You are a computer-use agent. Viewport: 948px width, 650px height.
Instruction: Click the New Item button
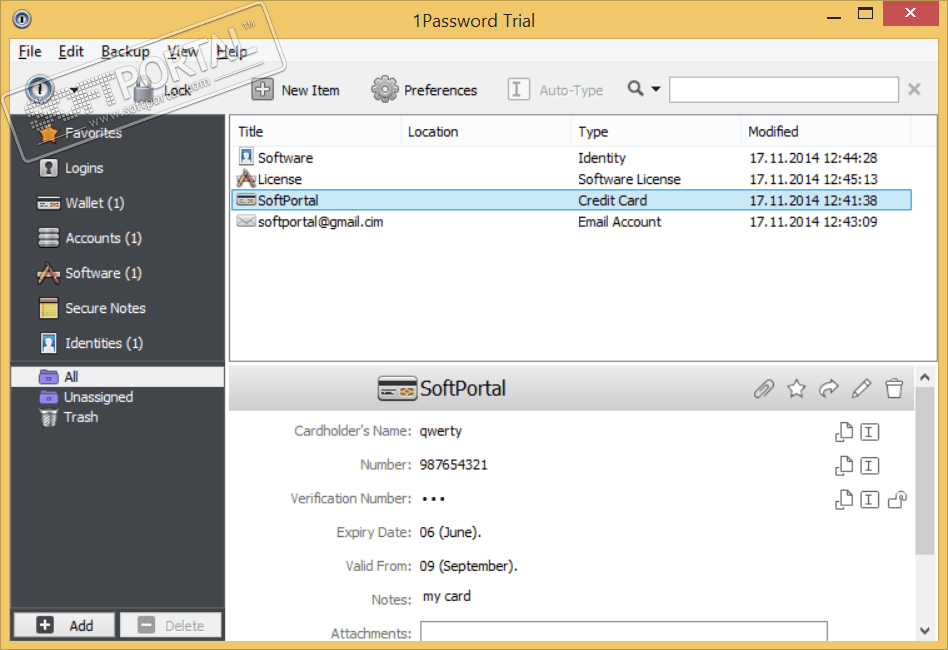296,90
